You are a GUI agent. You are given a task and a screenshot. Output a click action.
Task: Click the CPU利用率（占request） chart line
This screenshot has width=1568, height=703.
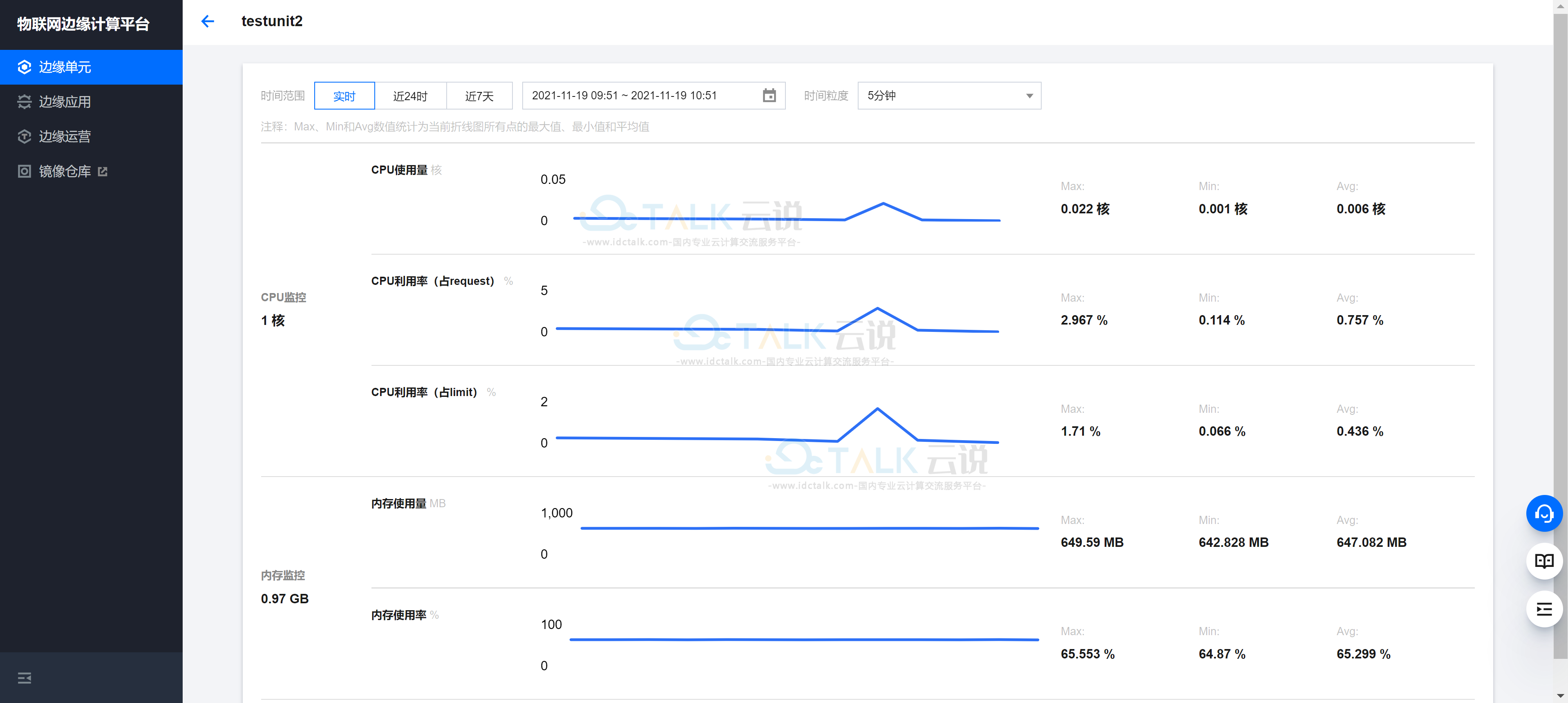(x=777, y=321)
